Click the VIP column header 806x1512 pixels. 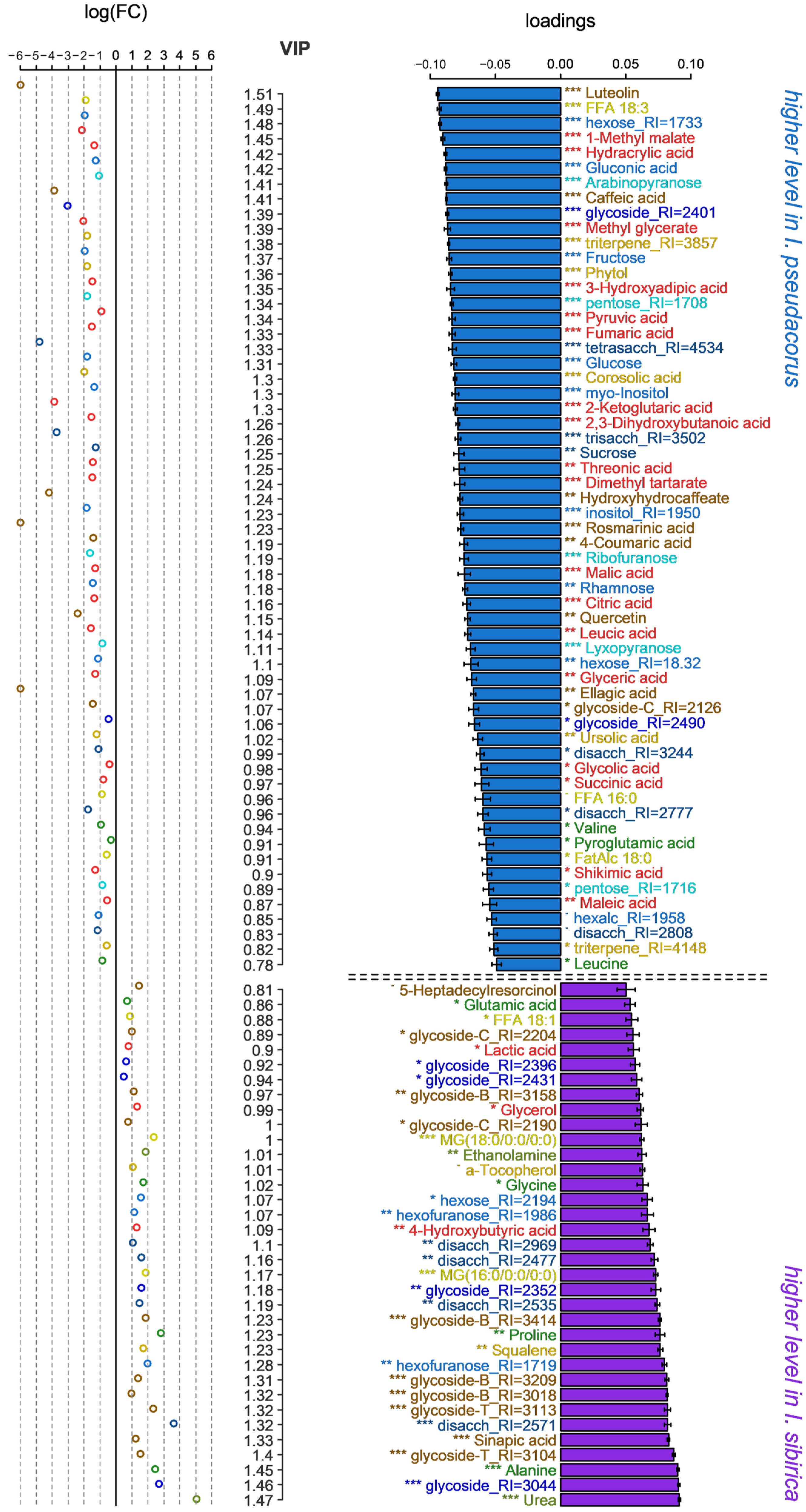click(295, 48)
